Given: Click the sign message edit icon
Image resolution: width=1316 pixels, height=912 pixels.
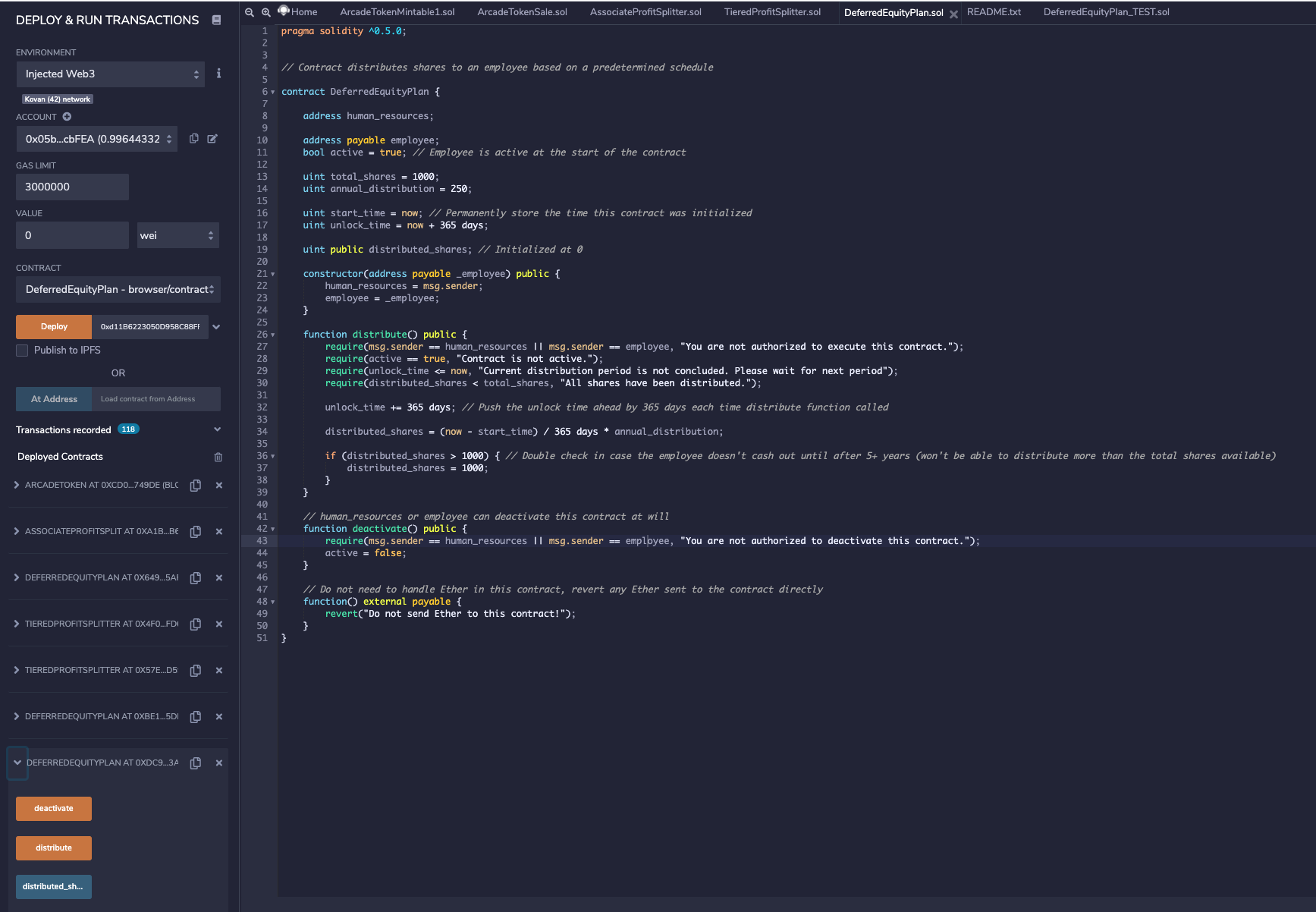Looking at the screenshot, I should [x=212, y=139].
